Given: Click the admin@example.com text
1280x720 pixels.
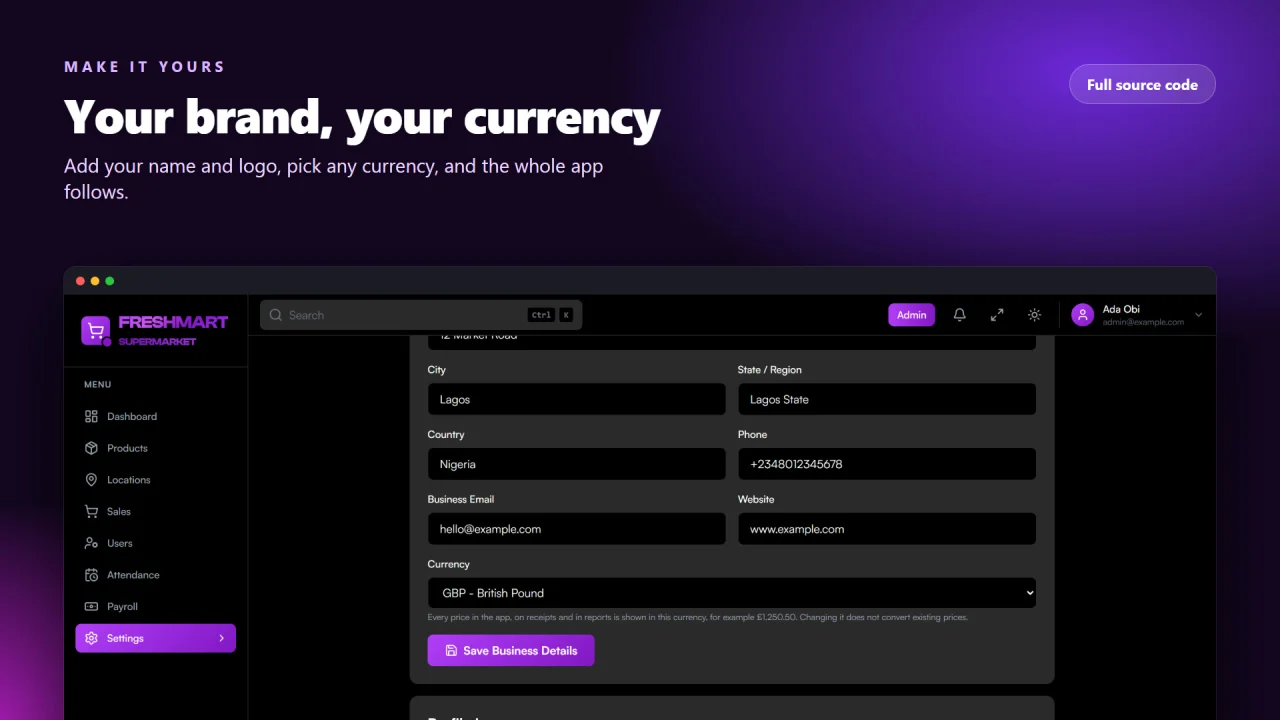Looking at the screenshot, I should pyautogui.click(x=1143, y=322).
